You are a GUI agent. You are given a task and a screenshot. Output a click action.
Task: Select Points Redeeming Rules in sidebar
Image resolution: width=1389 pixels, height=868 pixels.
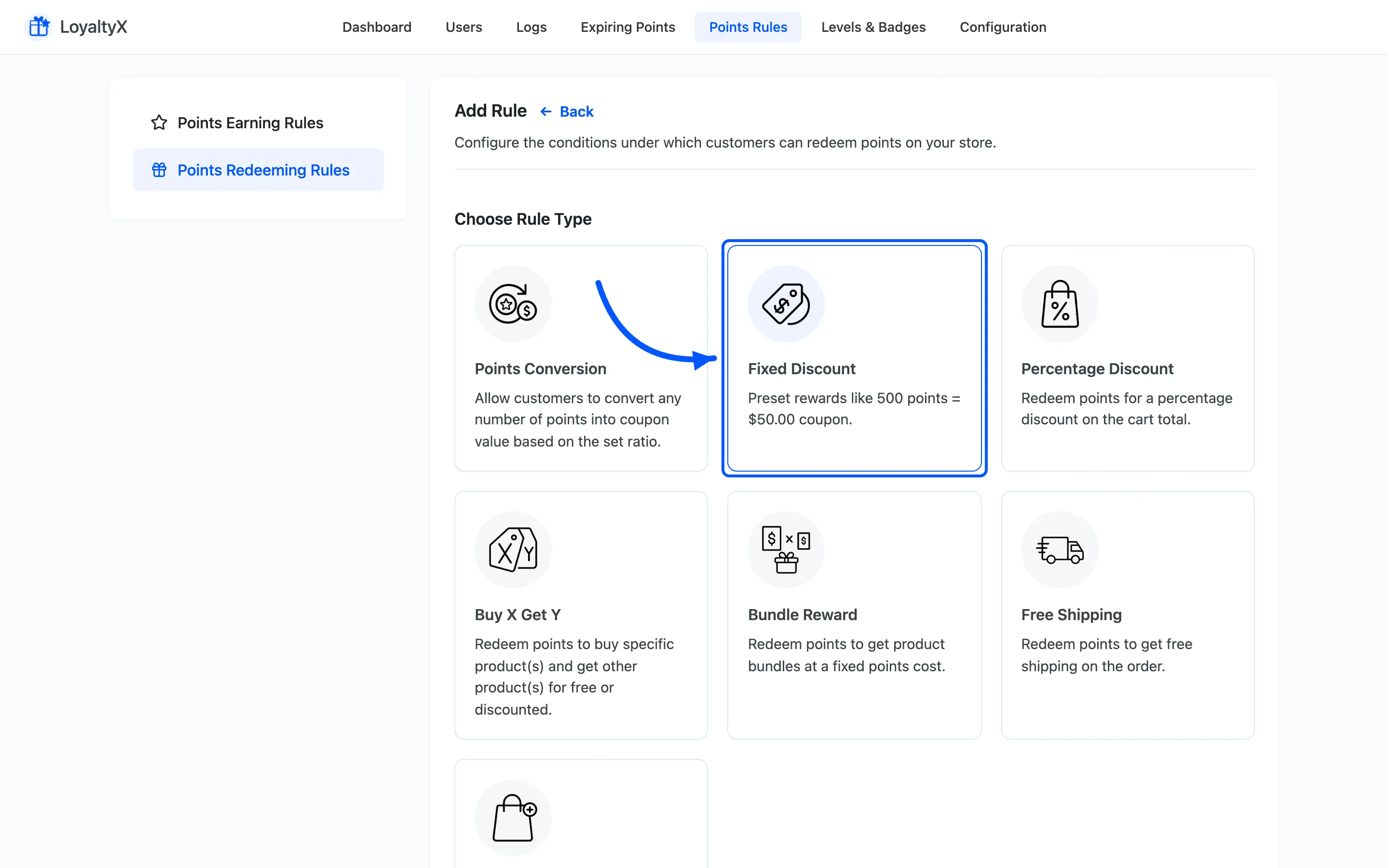click(x=259, y=170)
